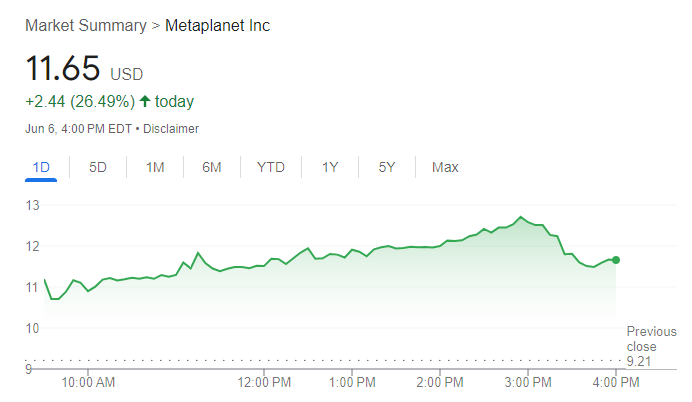Viewport: 692px width, 402px height.
Task: Select the YTD tab
Action: [x=271, y=167]
